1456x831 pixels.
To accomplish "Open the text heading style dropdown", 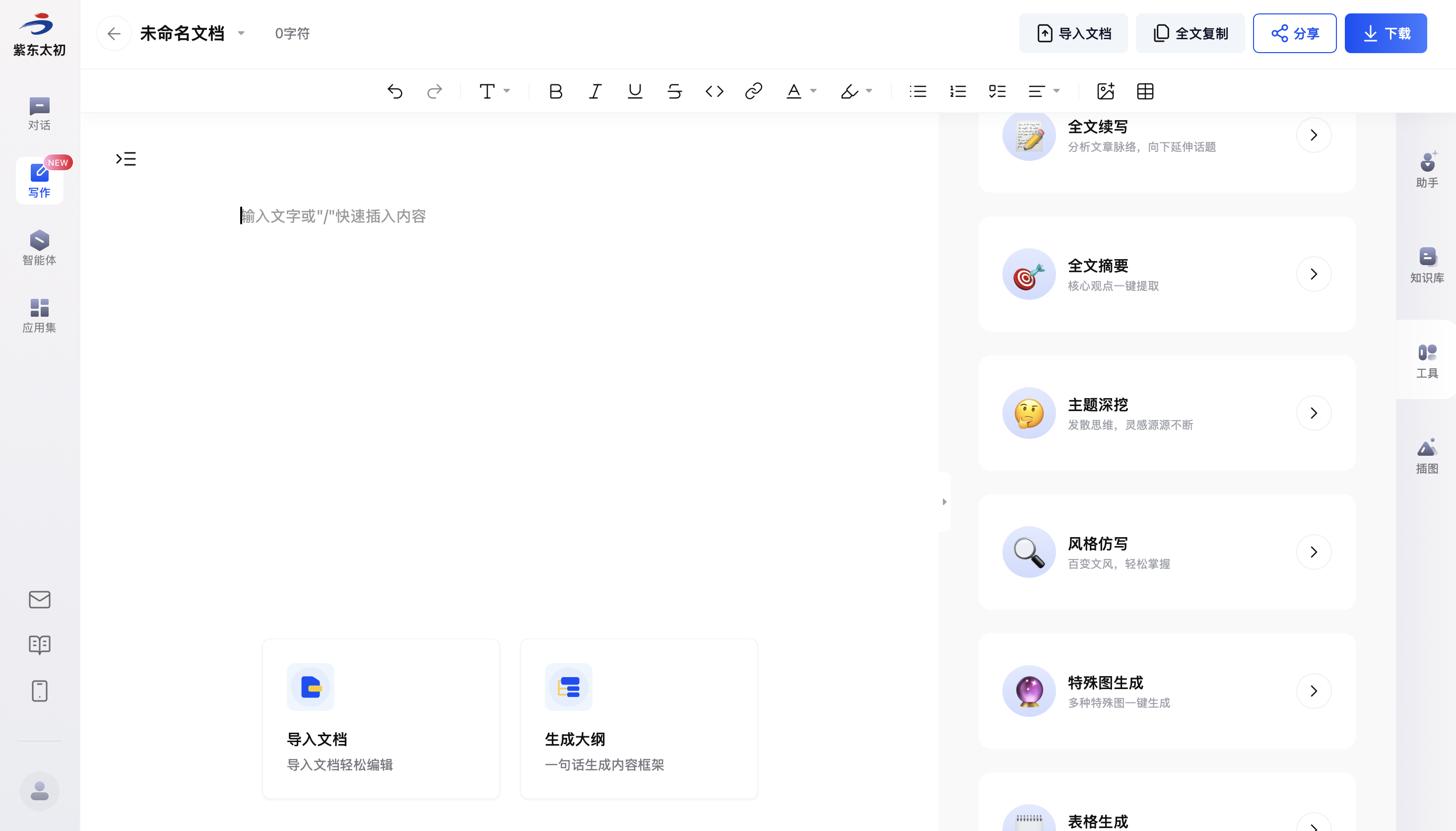I will (x=494, y=91).
